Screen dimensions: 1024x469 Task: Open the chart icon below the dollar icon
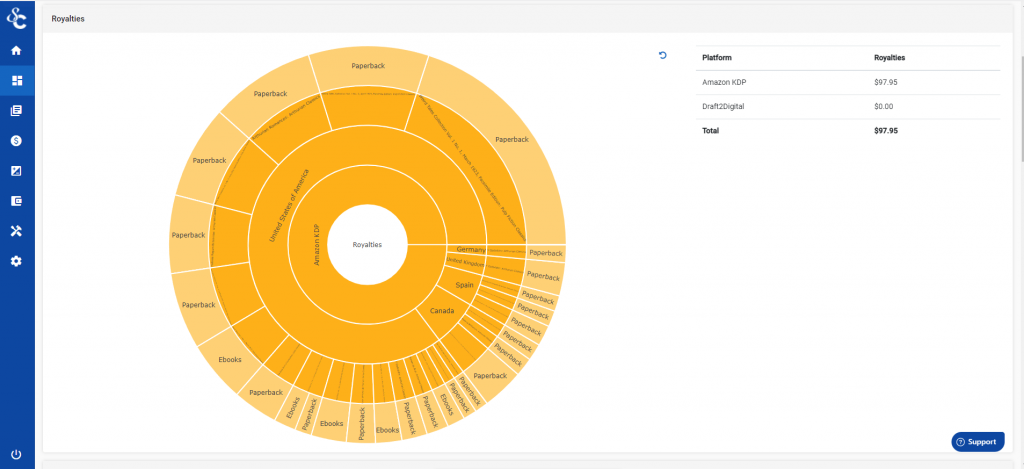pos(17,171)
